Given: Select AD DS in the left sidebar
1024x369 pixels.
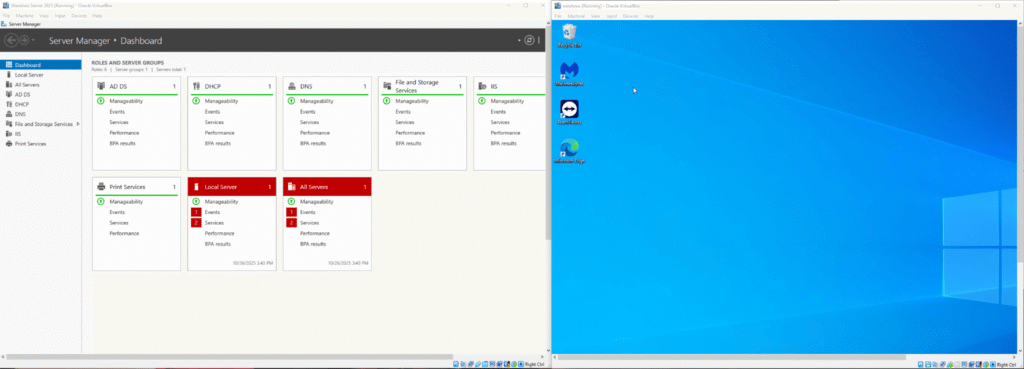Looking at the screenshot, I should pyautogui.click(x=40, y=95).
